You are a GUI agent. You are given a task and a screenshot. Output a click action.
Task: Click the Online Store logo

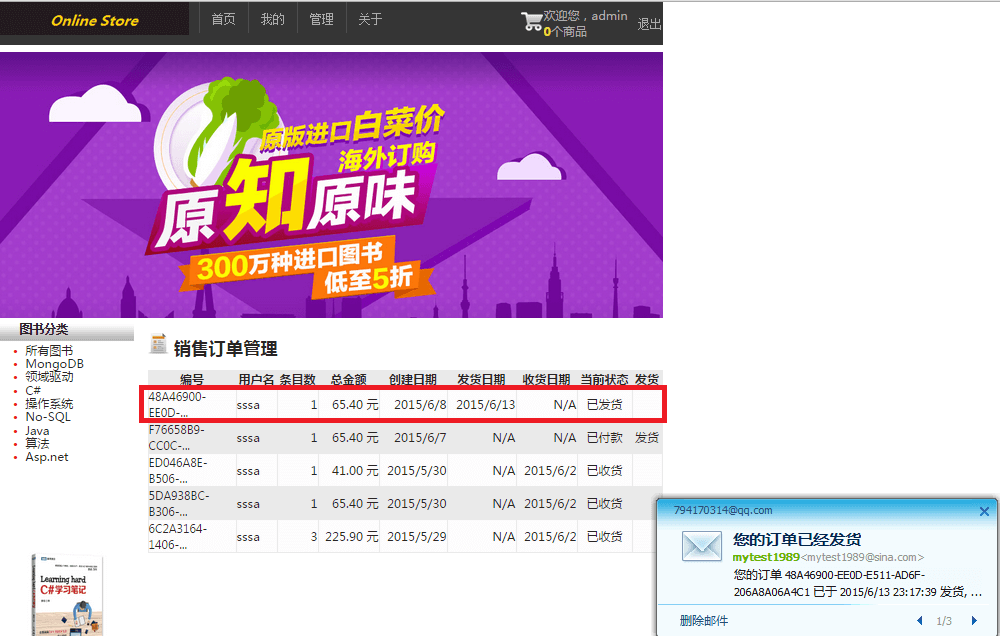[x=95, y=20]
